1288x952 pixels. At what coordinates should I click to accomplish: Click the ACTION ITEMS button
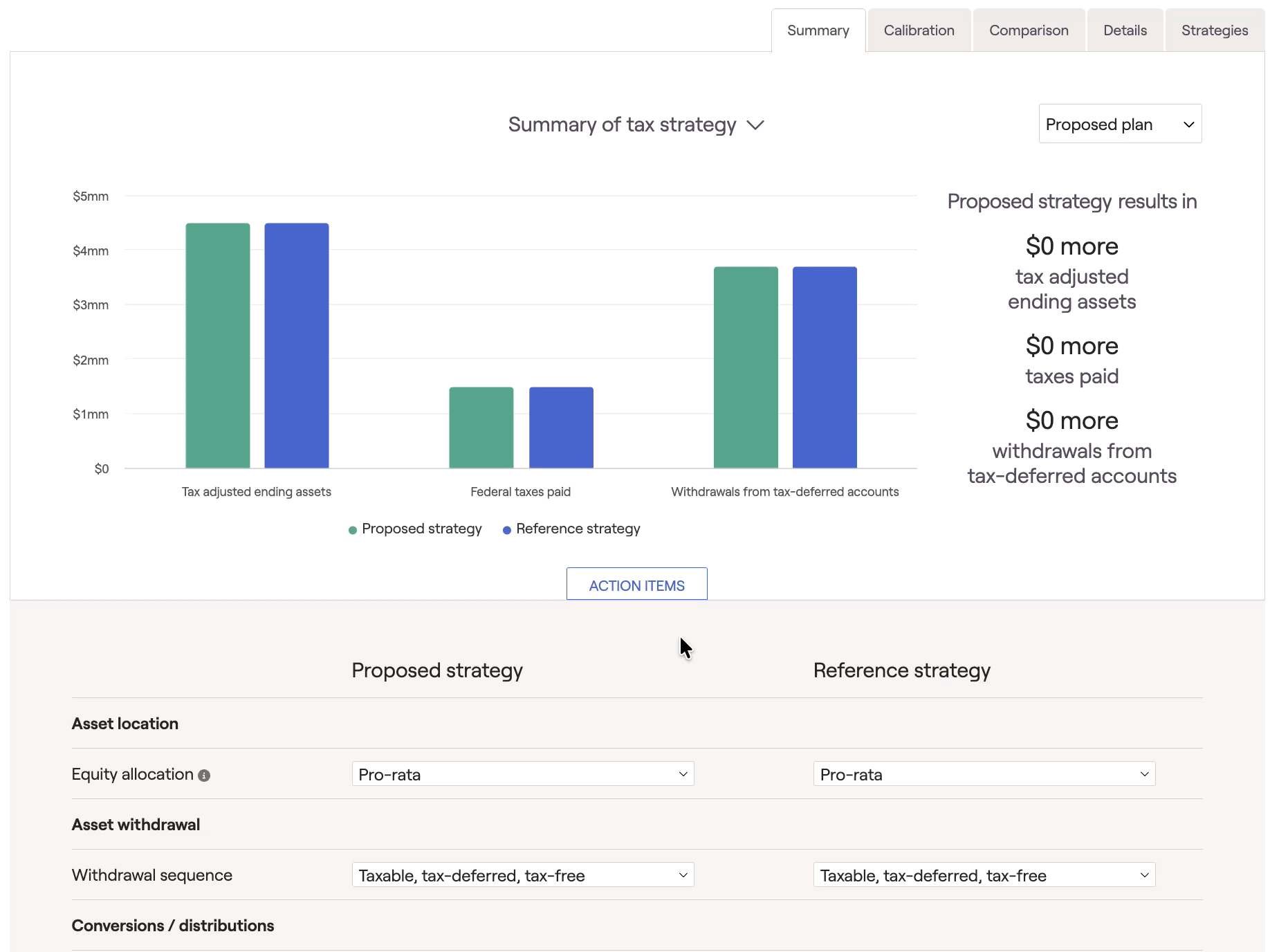coord(636,585)
